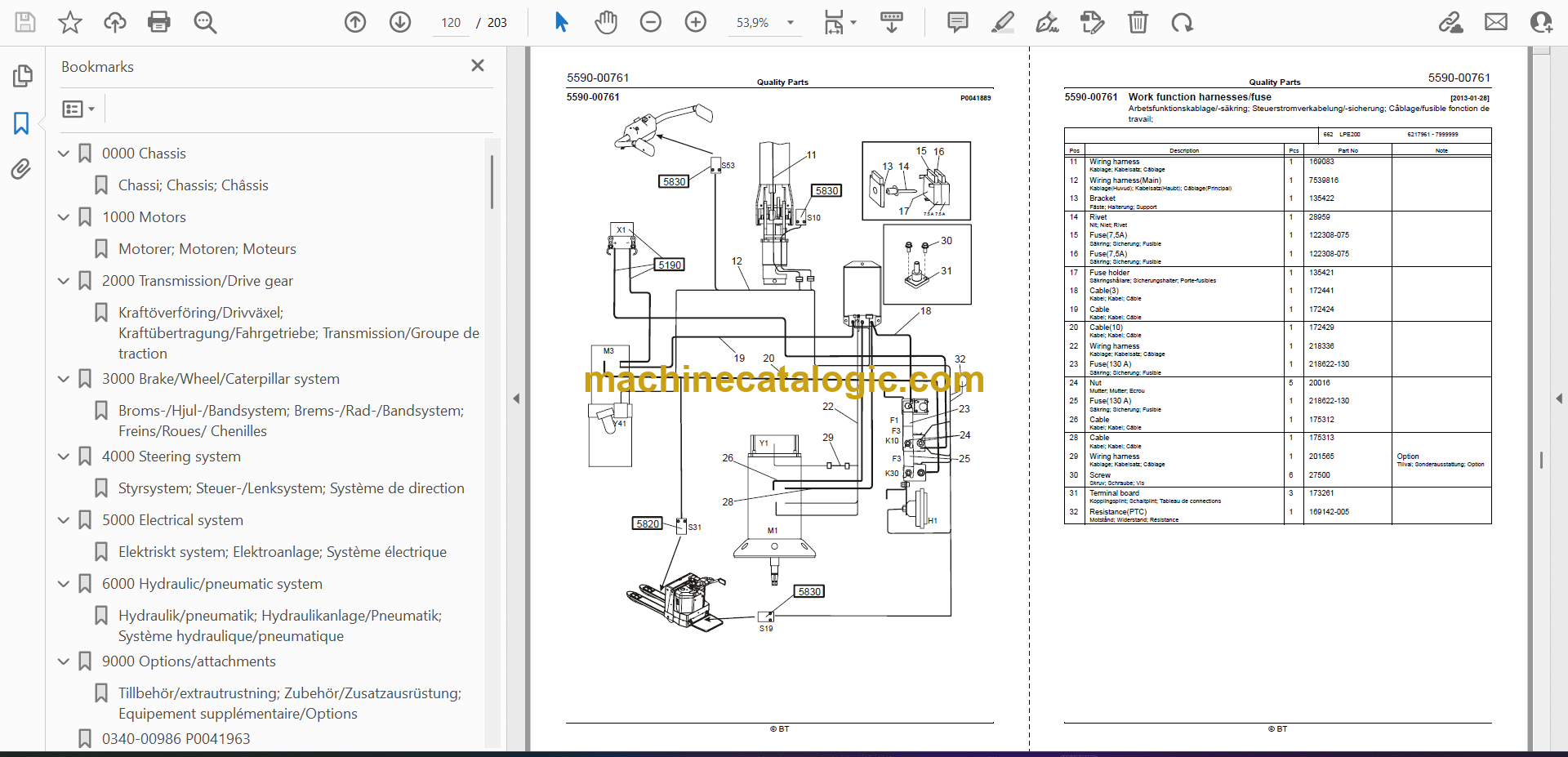The height and width of the screenshot is (757, 1568).
Task: Select bookmark Motorer; Motoren; Moteurs
Action: pos(207,249)
